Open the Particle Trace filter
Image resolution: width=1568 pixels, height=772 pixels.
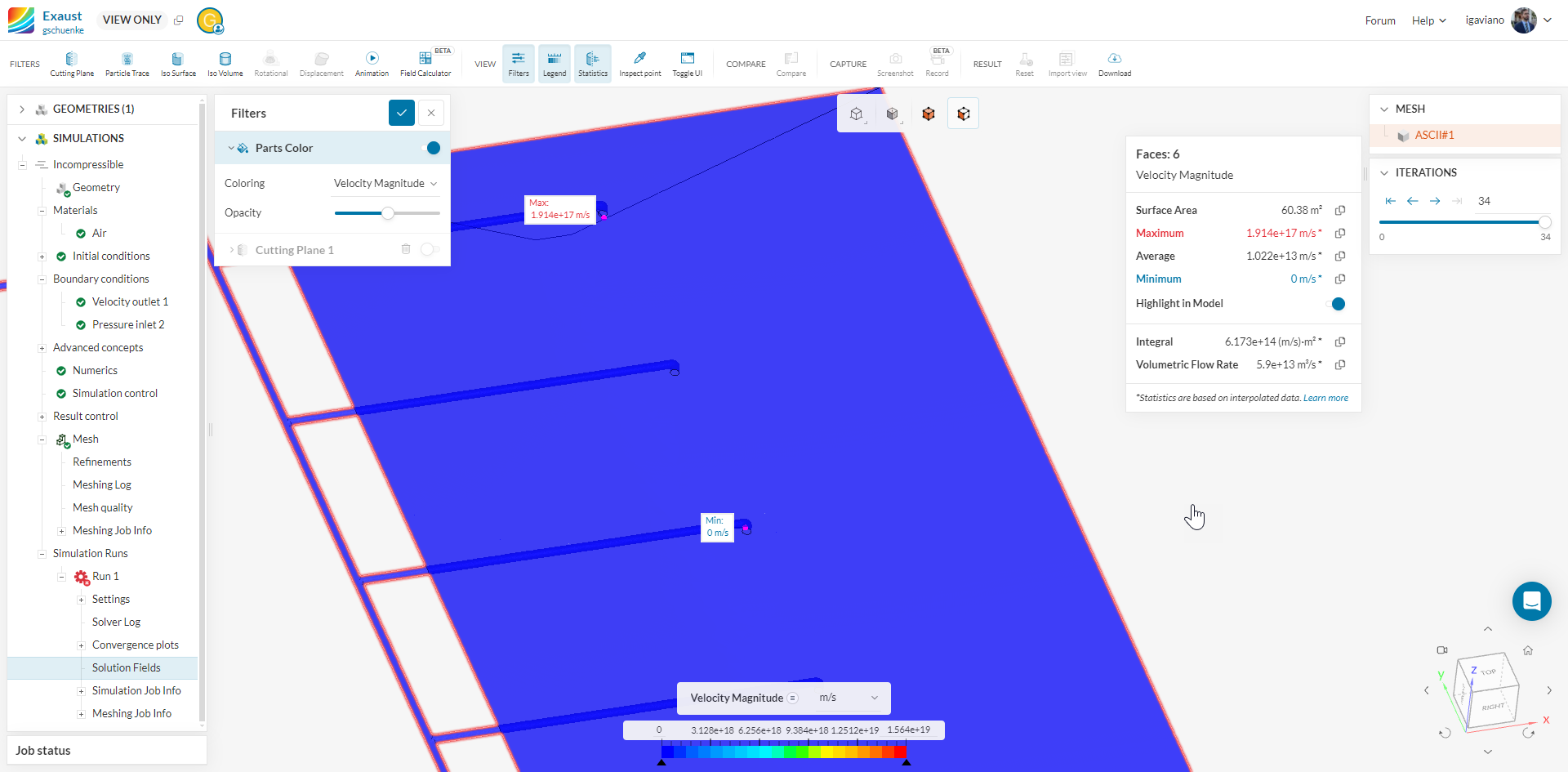coord(127,64)
